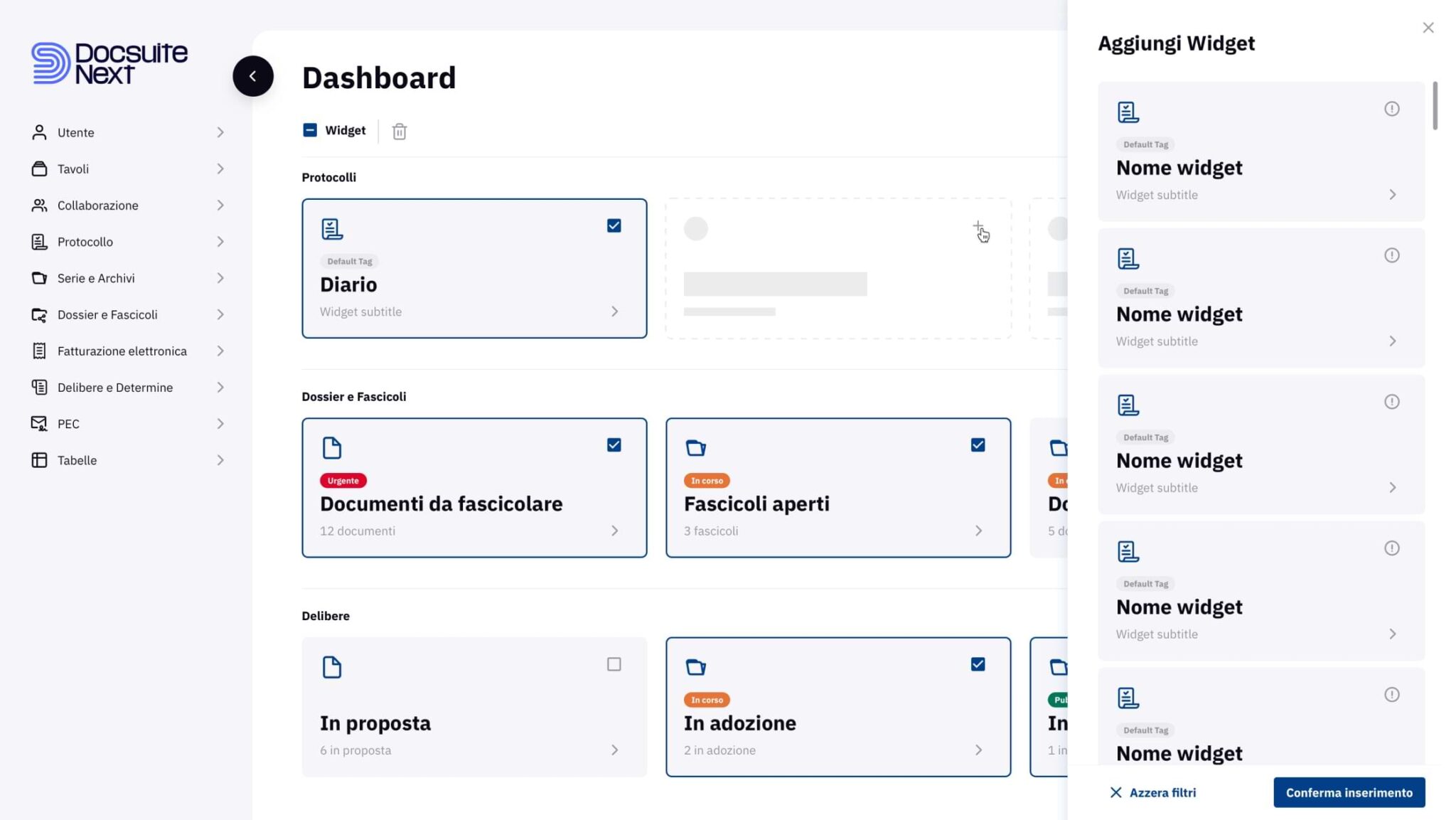Select the Serie e Archivi tag icon
The width and height of the screenshot is (1456, 820).
point(39,278)
